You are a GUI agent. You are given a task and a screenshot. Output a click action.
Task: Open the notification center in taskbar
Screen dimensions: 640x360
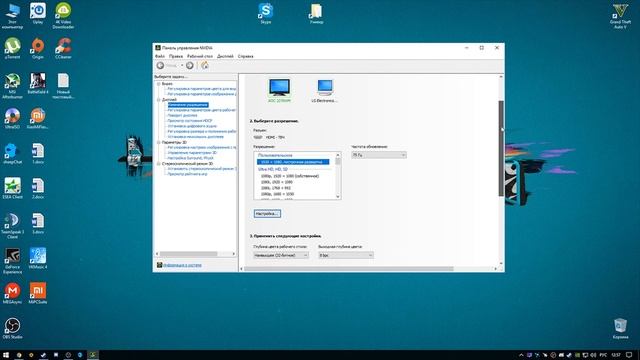pyautogui.click(x=629, y=355)
